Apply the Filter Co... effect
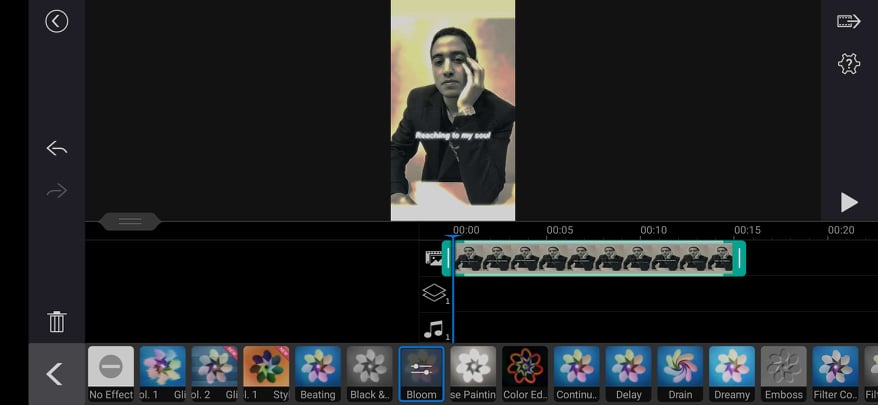Viewport: 878px width, 405px height. coord(835,374)
